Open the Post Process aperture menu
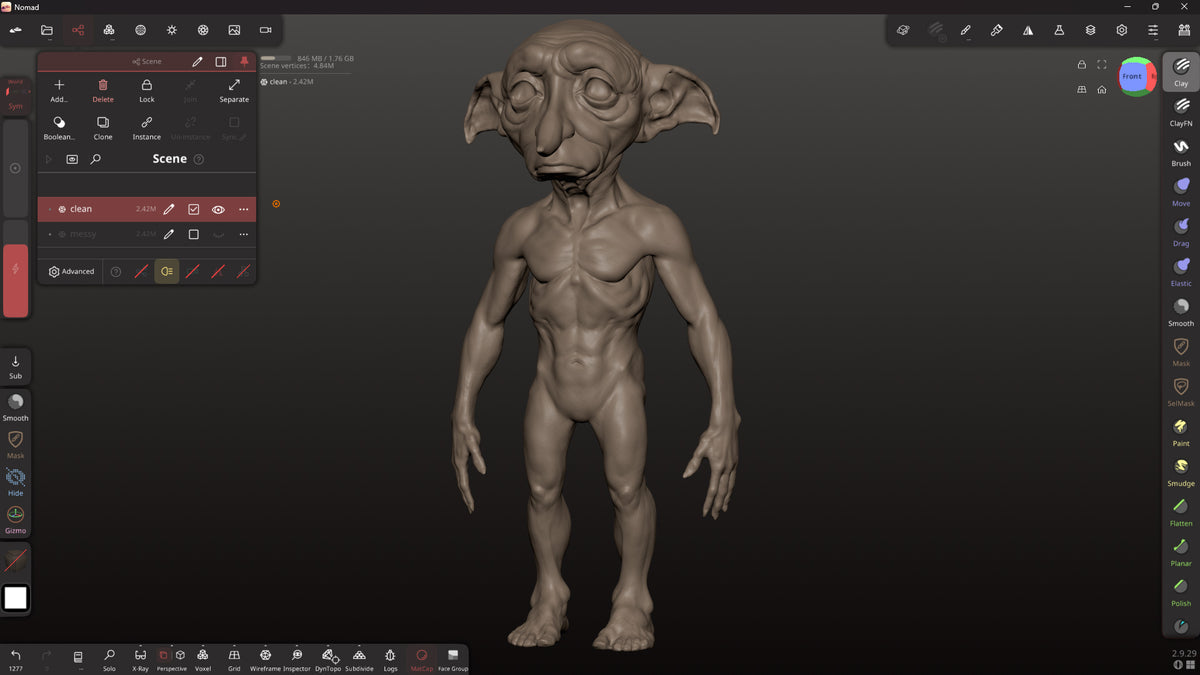 coord(203,30)
